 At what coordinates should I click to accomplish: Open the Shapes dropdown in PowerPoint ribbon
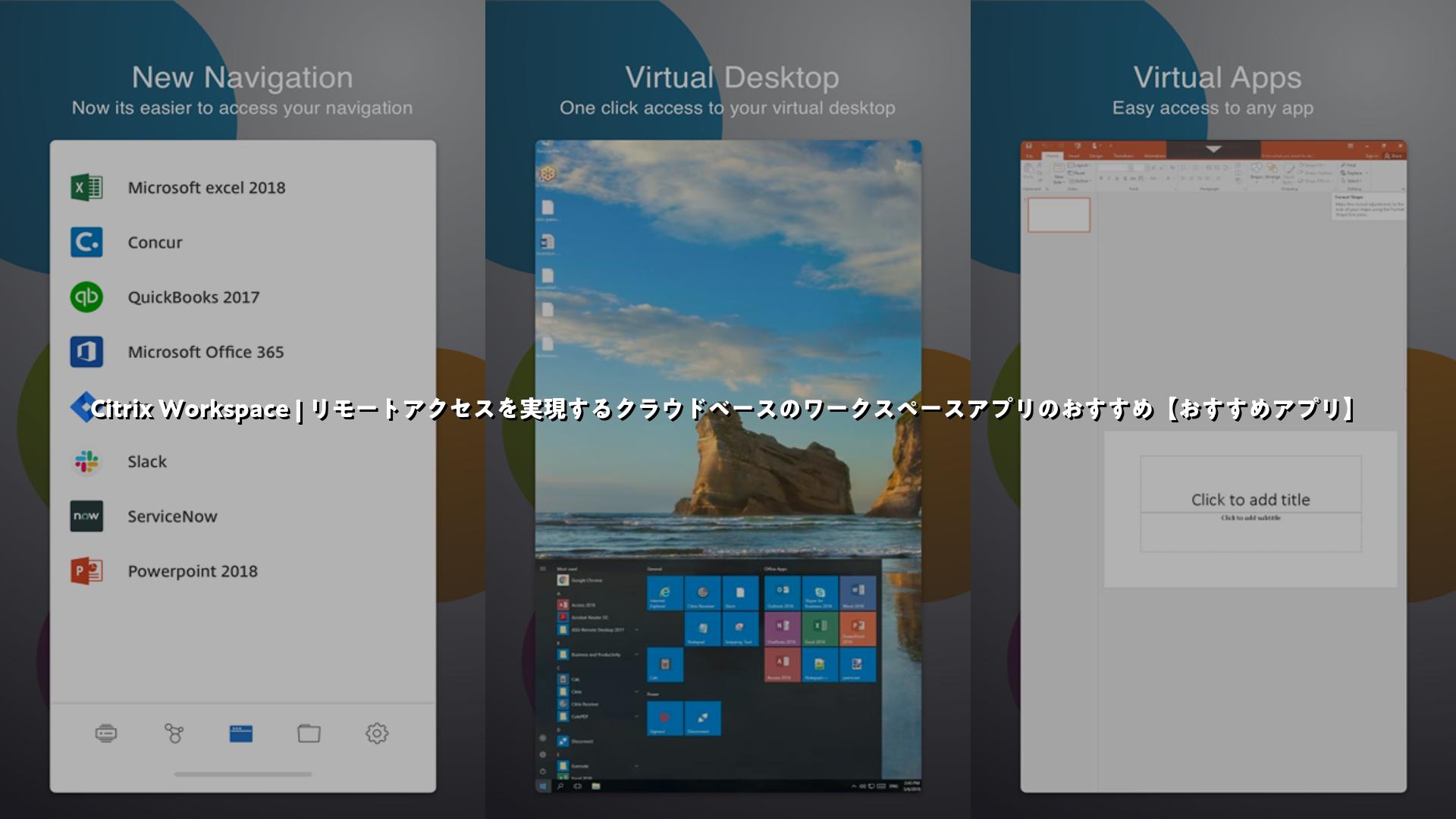click(x=1257, y=174)
